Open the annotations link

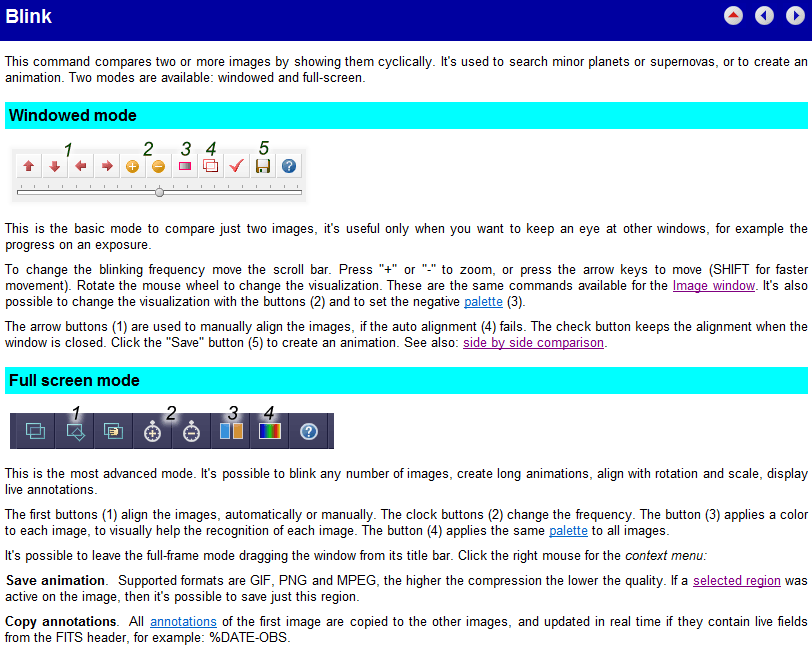click(183, 621)
